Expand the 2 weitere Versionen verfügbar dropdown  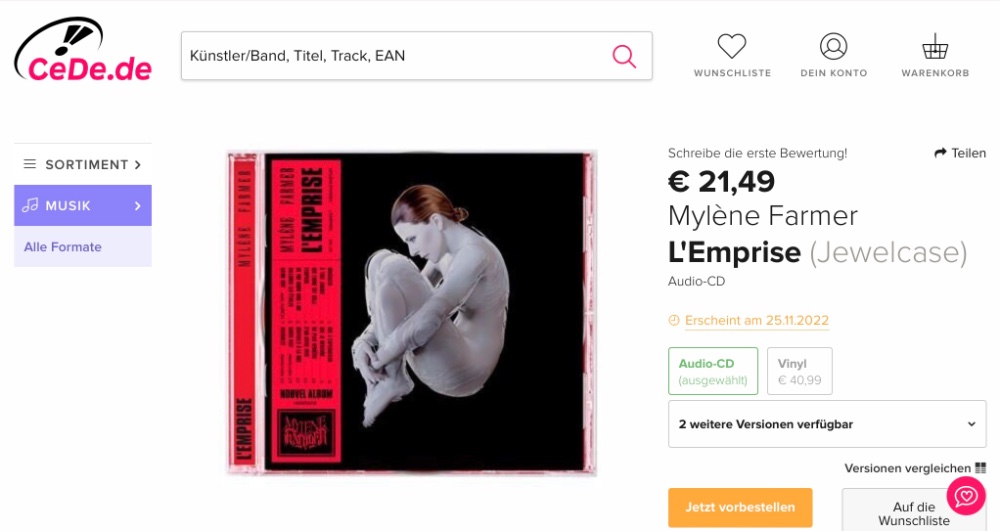827,424
